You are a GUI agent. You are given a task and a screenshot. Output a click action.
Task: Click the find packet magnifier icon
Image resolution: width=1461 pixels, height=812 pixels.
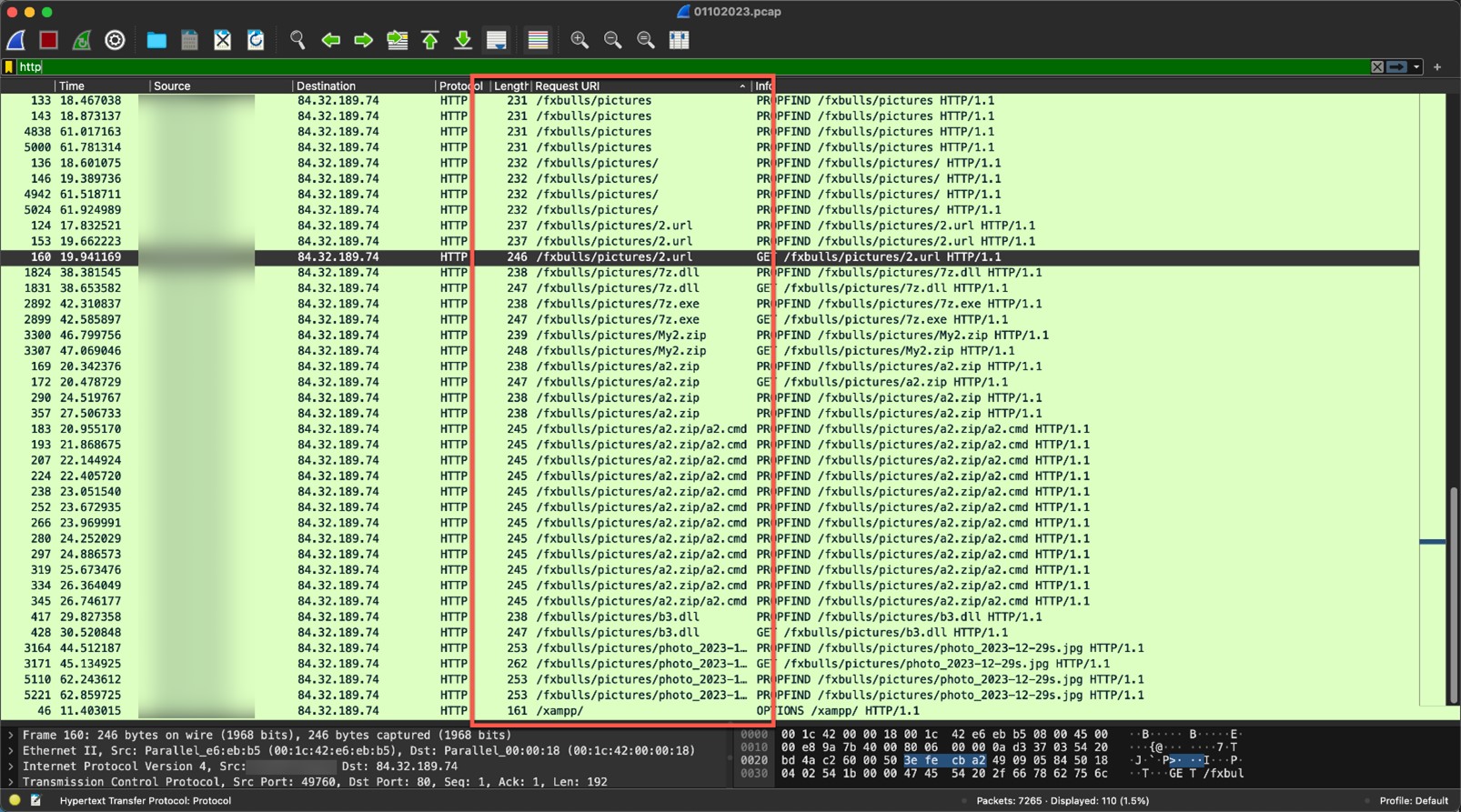point(297,40)
